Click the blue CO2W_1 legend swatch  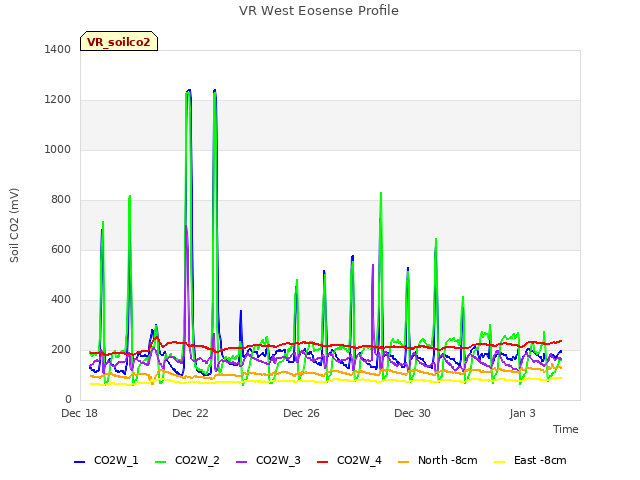tap(79, 462)
